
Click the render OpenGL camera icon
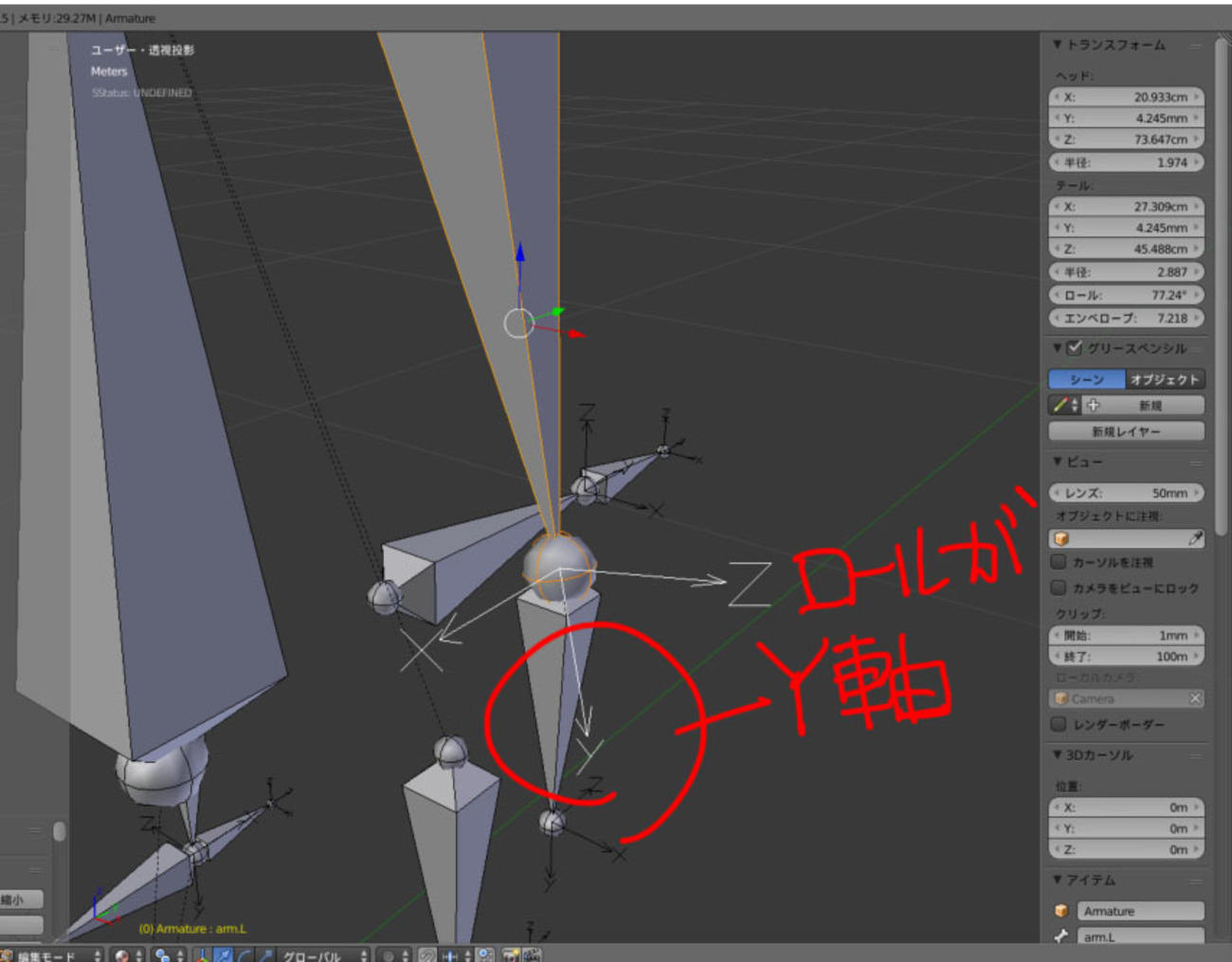tap(511, 954)
